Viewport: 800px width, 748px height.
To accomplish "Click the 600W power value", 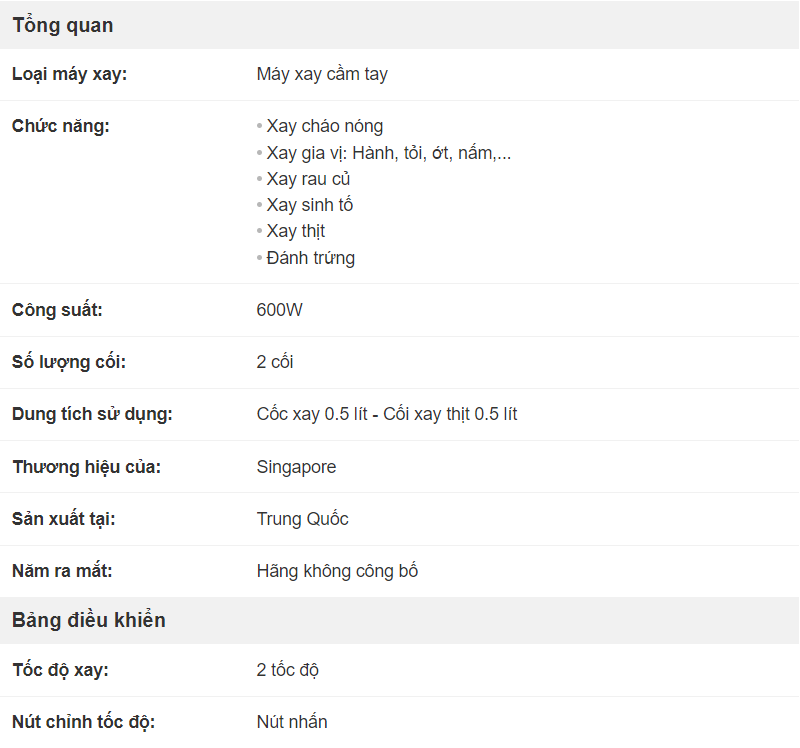I will [279, 310].
